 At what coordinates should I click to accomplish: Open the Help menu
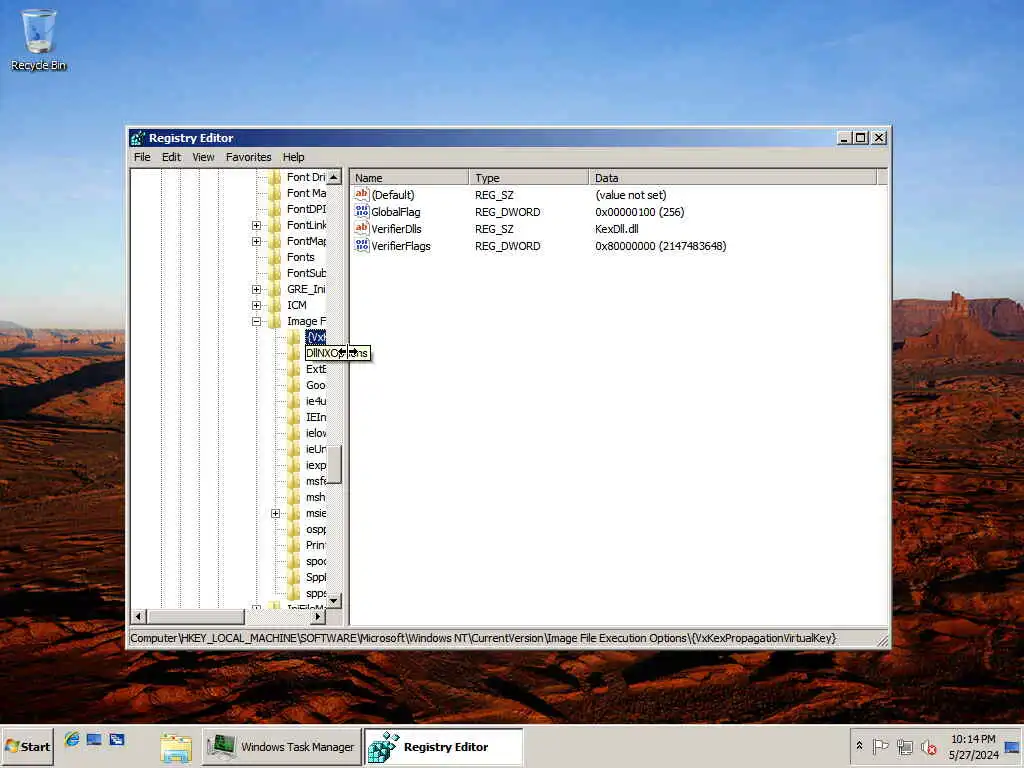pos(293,157)
